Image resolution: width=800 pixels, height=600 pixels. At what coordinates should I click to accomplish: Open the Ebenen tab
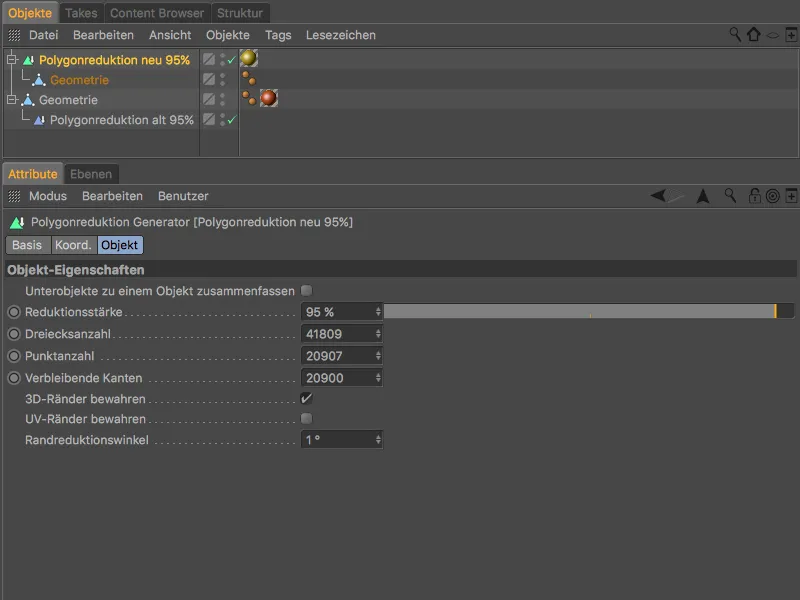(x=91, y=174)
